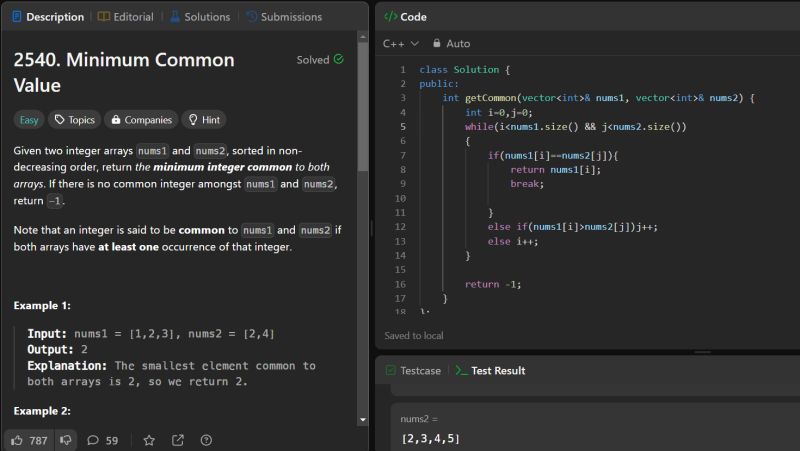Reveal the Hint
This screenshot has width=800, height=451.
204,120
